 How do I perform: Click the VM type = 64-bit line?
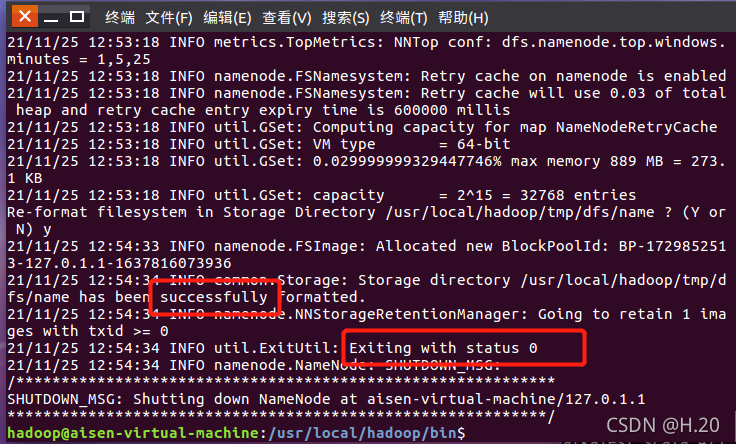259,144
